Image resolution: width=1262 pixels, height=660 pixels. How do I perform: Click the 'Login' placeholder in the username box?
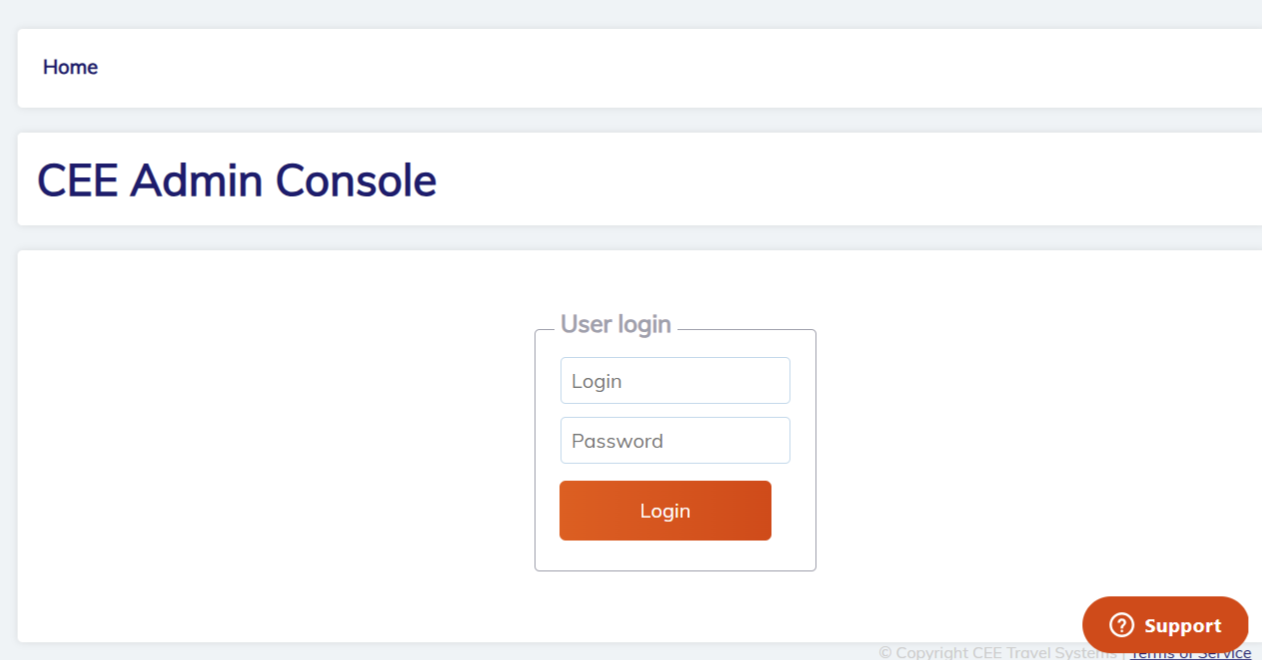597,381
